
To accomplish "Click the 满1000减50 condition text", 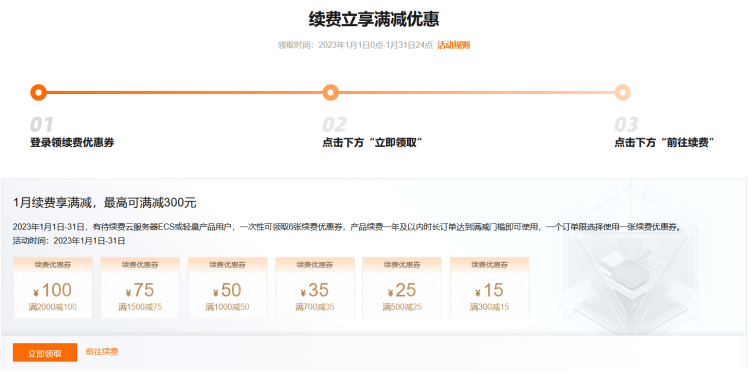I will pyautogui.click(x=228, y=307).
